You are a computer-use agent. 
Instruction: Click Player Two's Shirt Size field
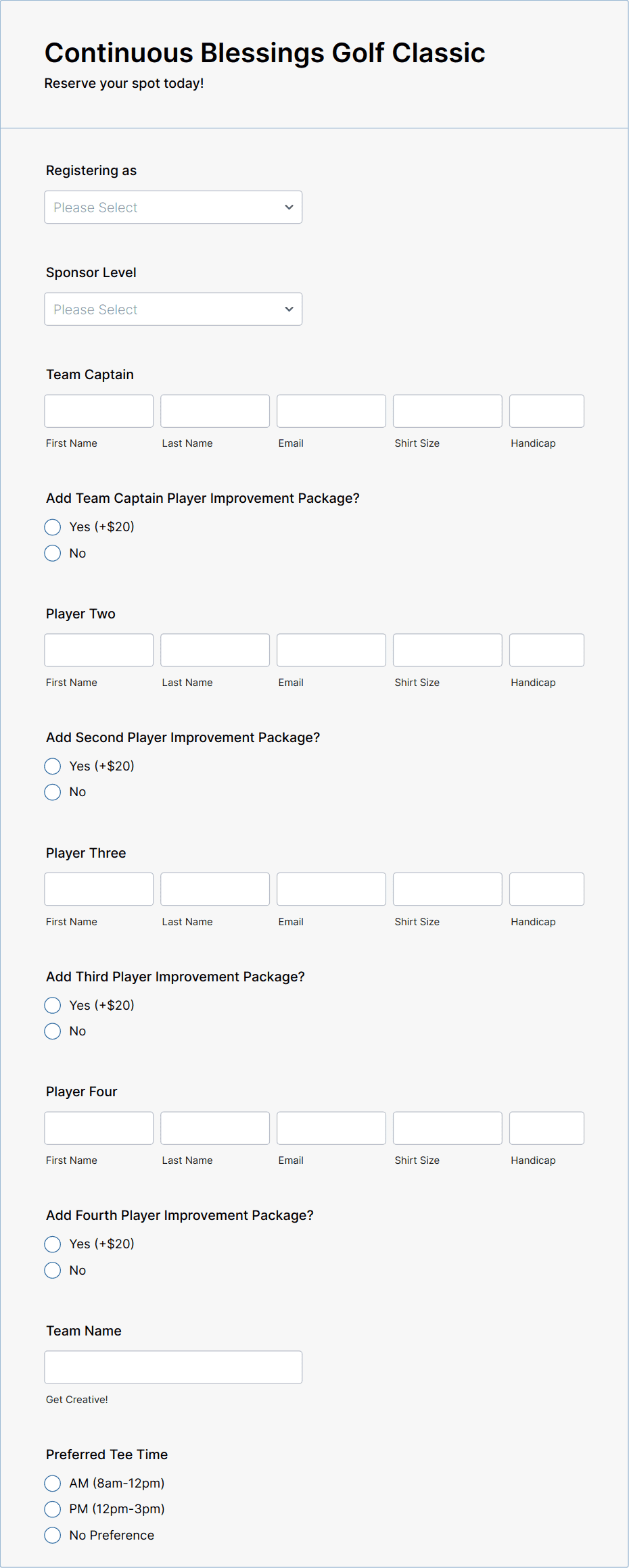(447, 650)
